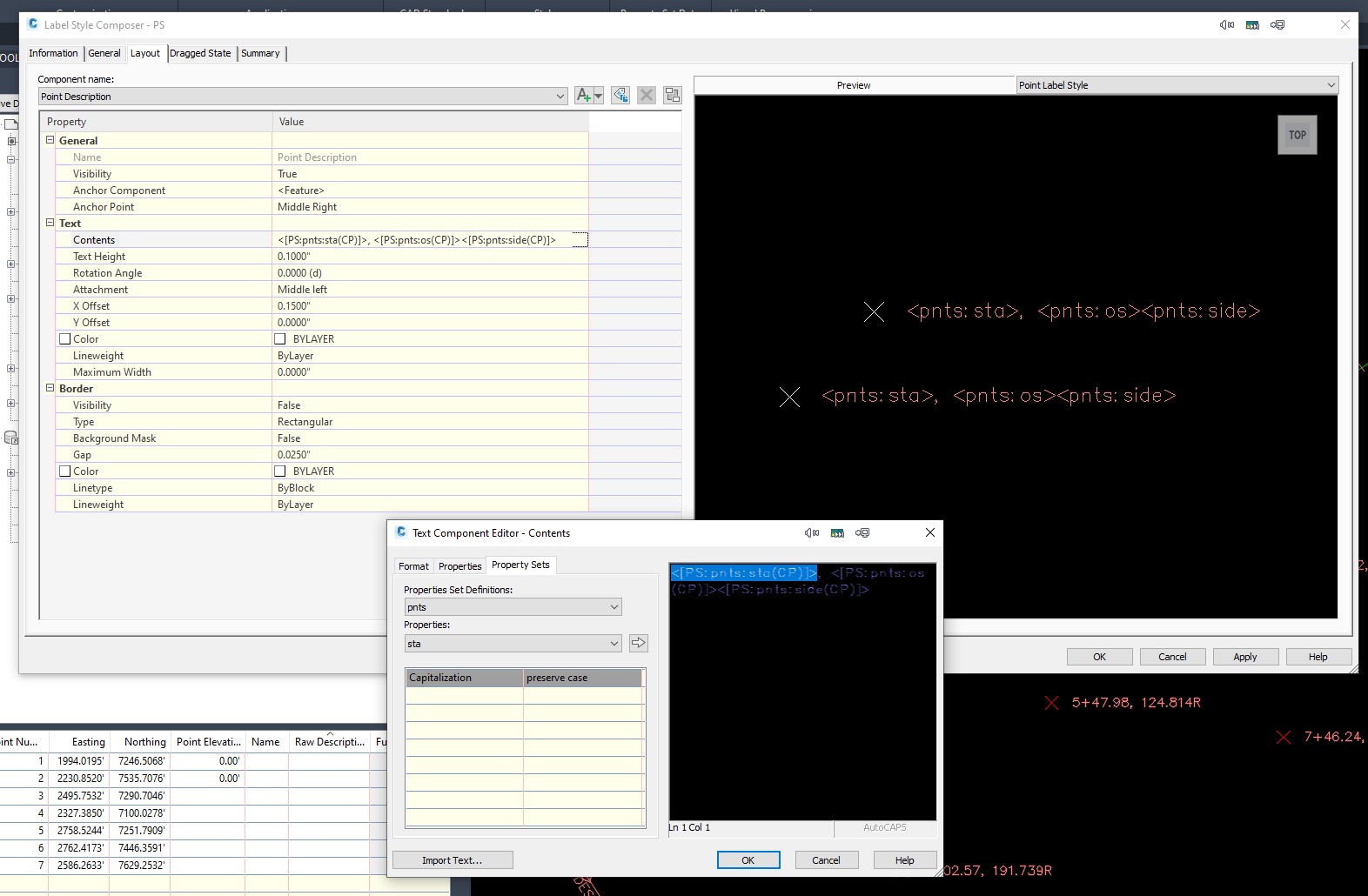Click the add text component icon
Screen dimensions: 1368x896
click(584, 96)
